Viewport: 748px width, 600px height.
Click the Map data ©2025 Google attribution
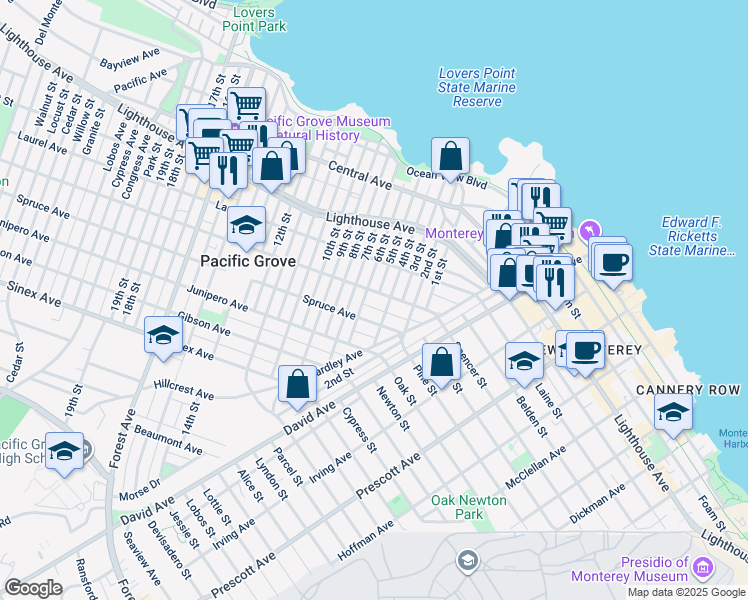tap(686, 593)
